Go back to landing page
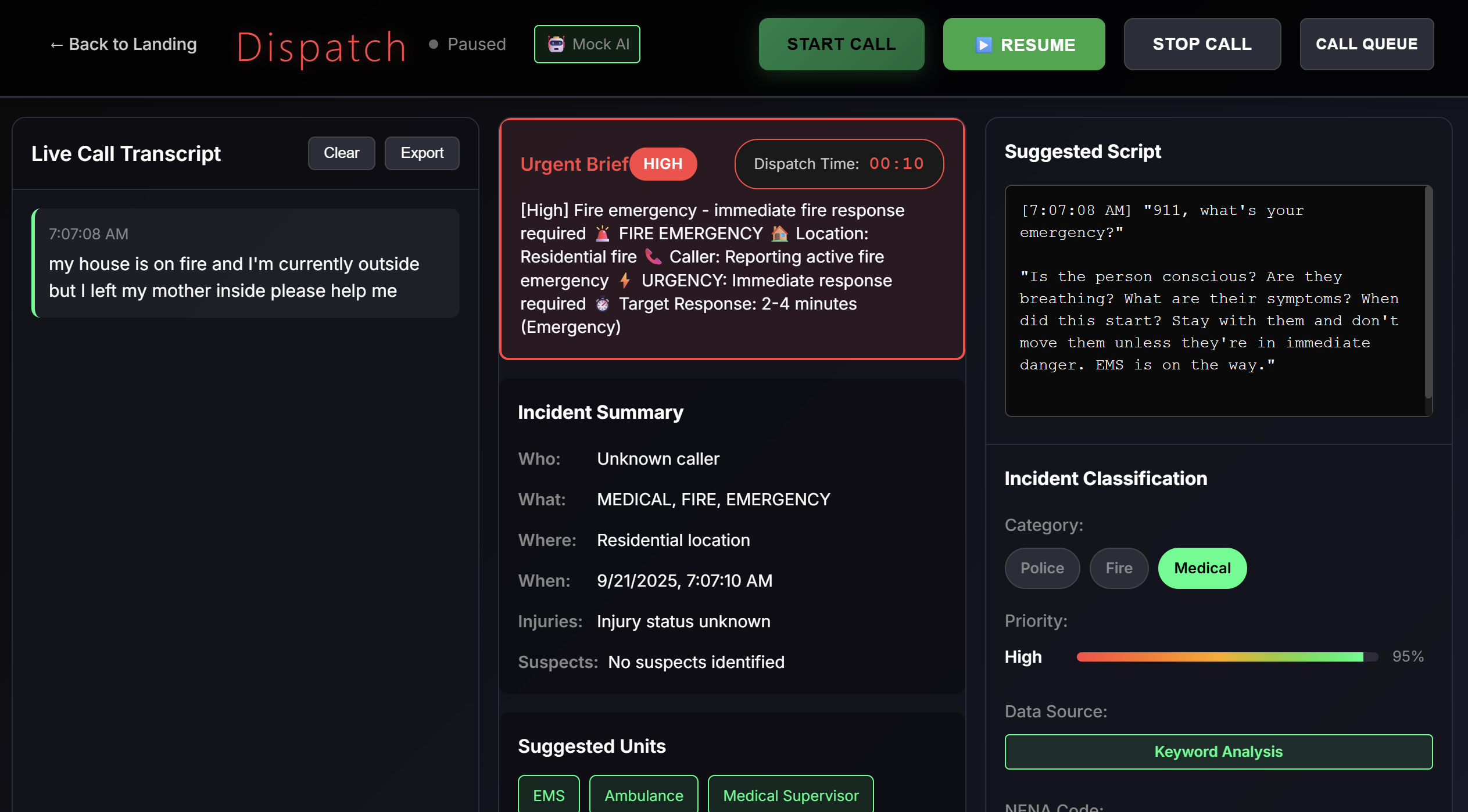The width and height of the screenshot is (1468, 812). click(123, 44)
